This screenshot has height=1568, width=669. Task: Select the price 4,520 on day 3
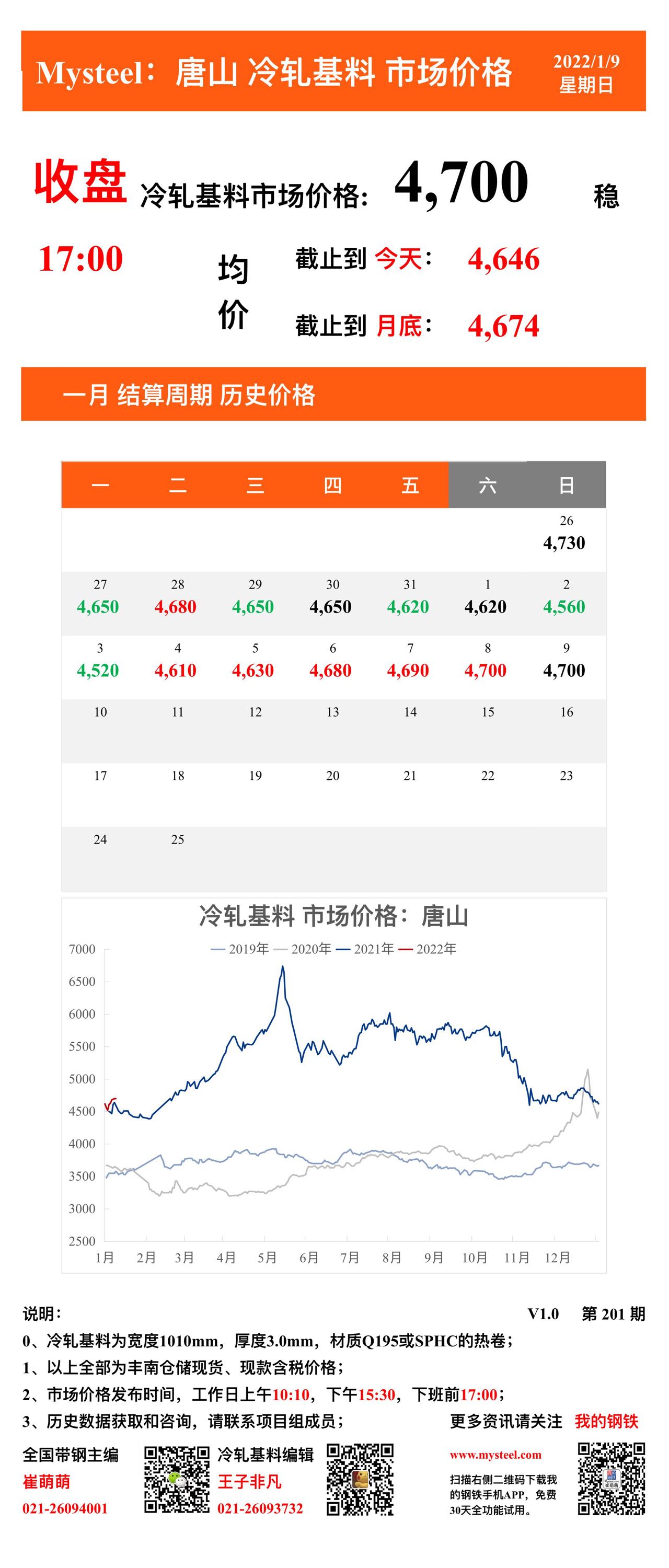(98, 671)
